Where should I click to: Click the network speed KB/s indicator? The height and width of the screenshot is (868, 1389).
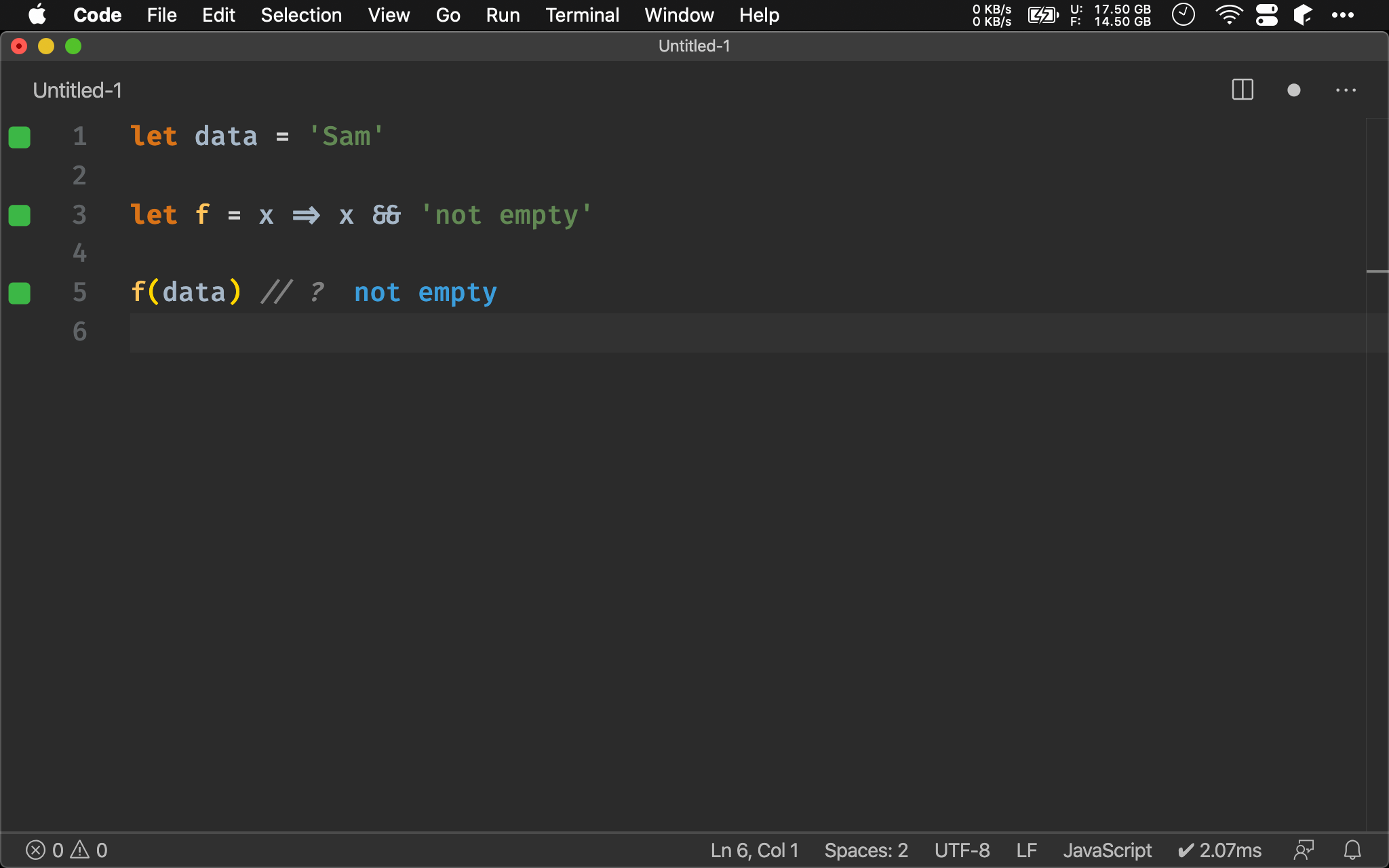pos(992,15)
